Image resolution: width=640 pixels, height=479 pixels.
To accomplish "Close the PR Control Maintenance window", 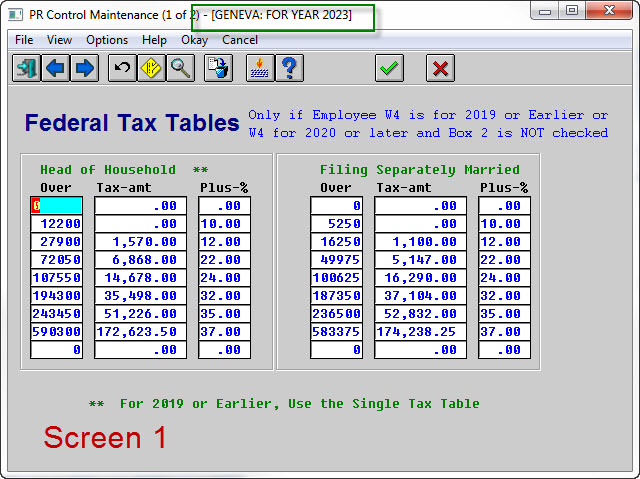I will (609, 11).
